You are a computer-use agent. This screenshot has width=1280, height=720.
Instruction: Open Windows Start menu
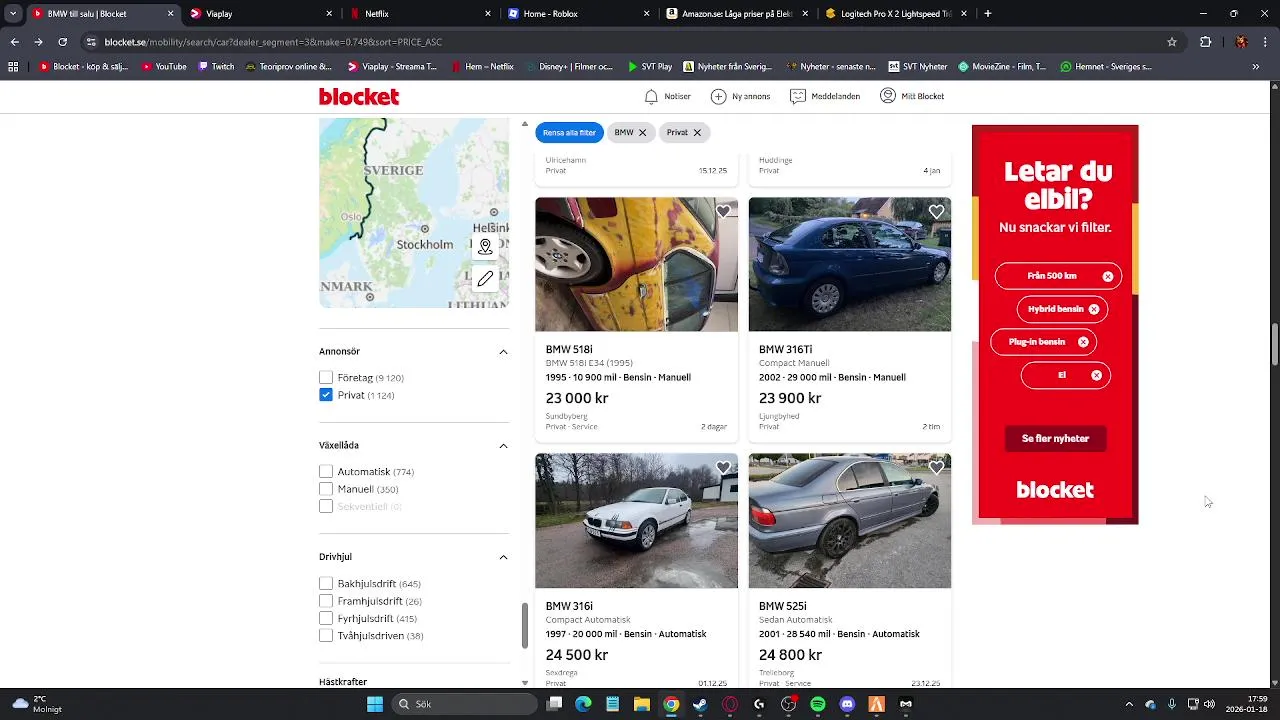(x=375, y=704)
